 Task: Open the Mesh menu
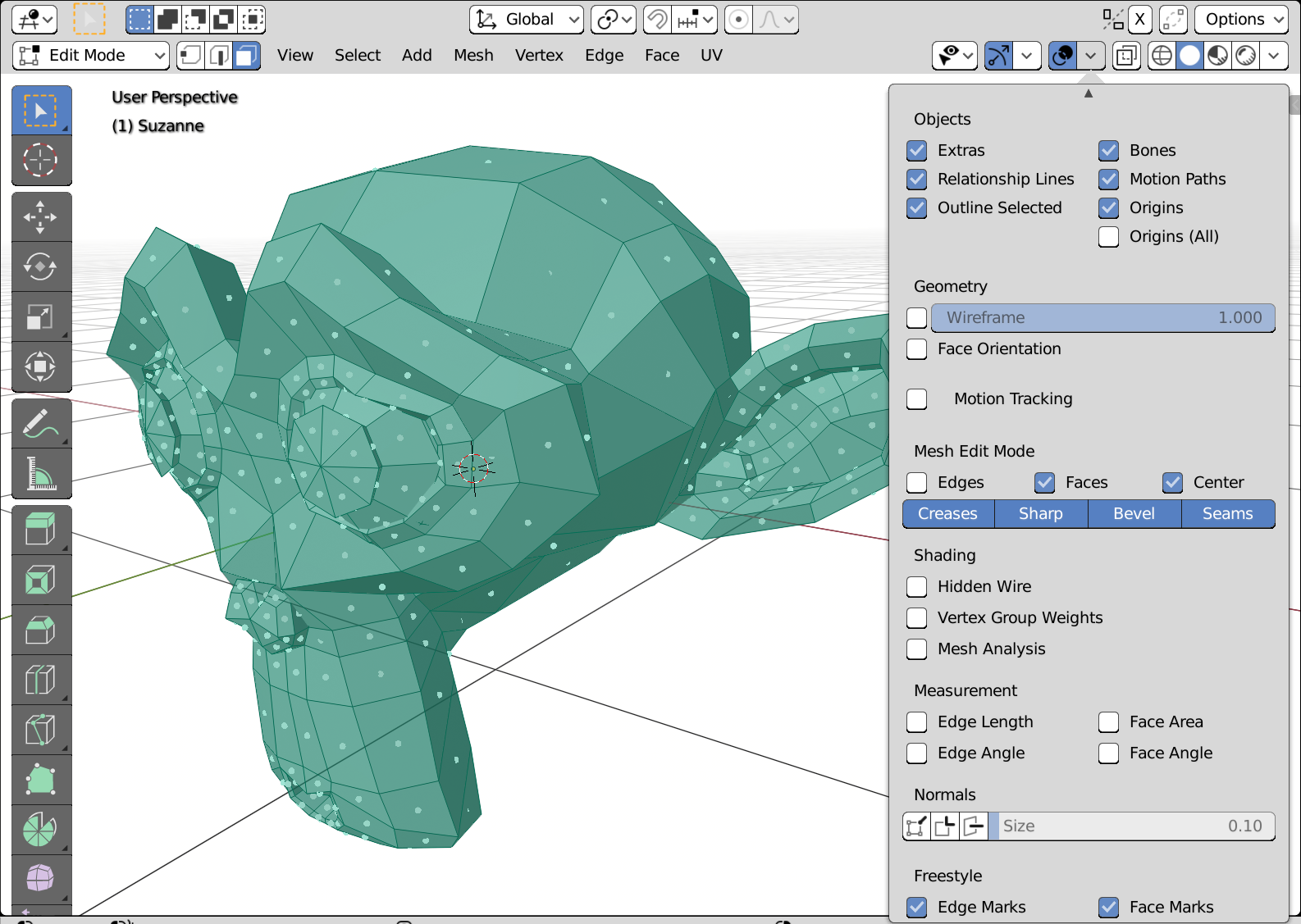[x=473, y=55]
